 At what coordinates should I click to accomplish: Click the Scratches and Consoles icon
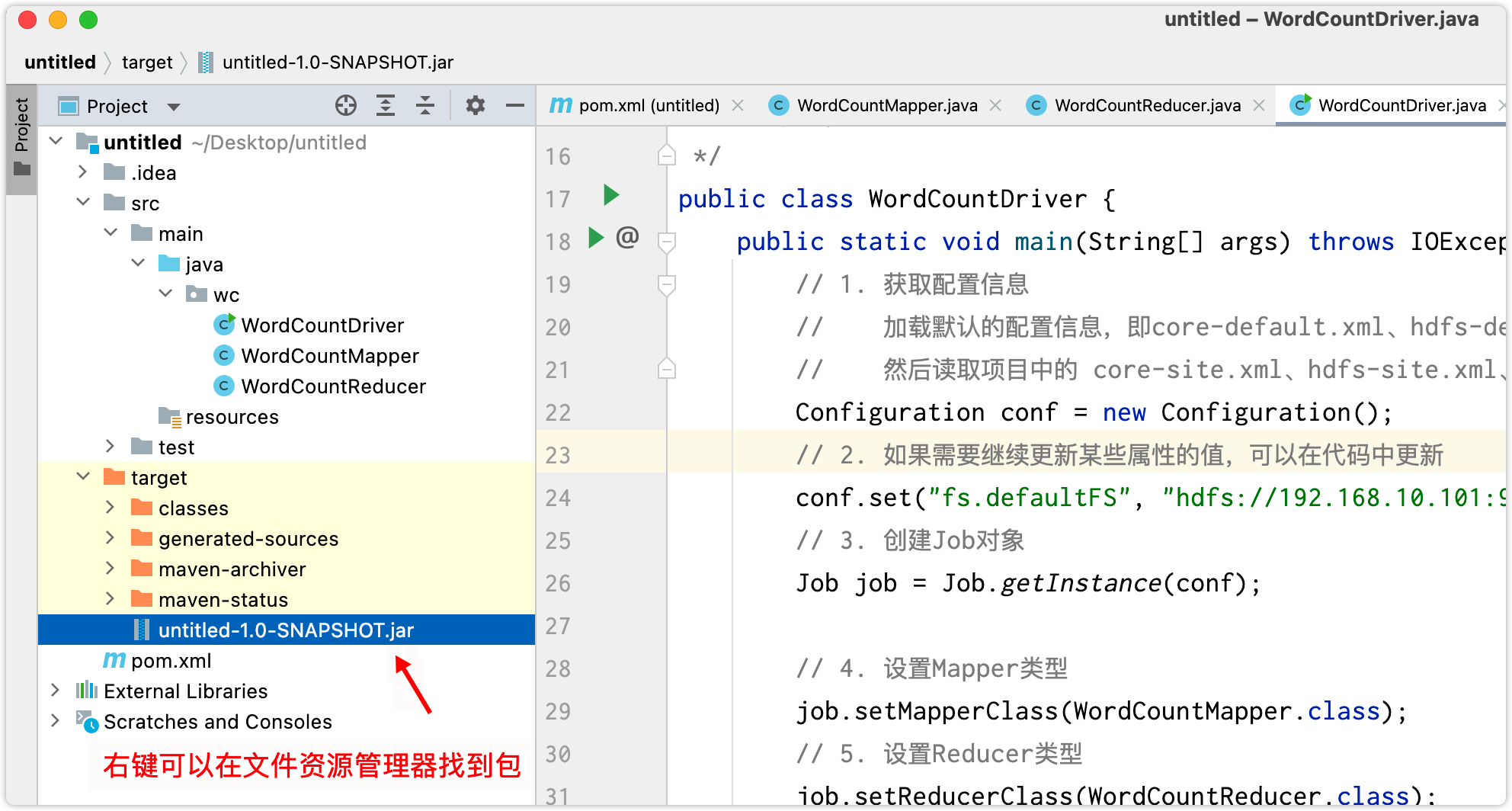click(x=87, y=721)
